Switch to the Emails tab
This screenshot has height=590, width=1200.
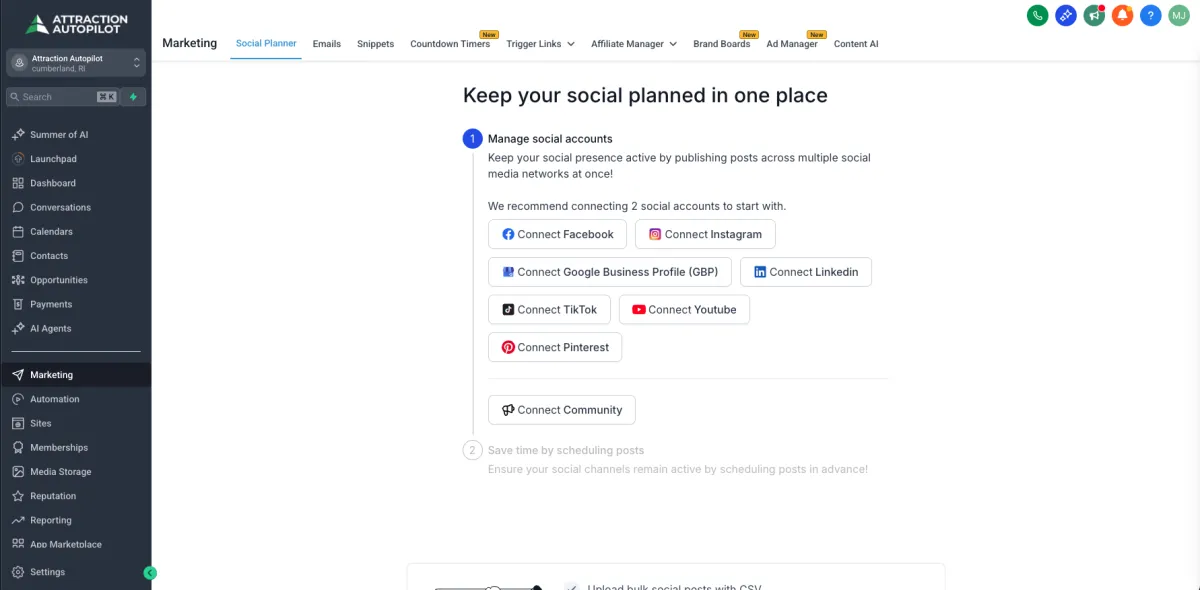[x=327, y=44]
